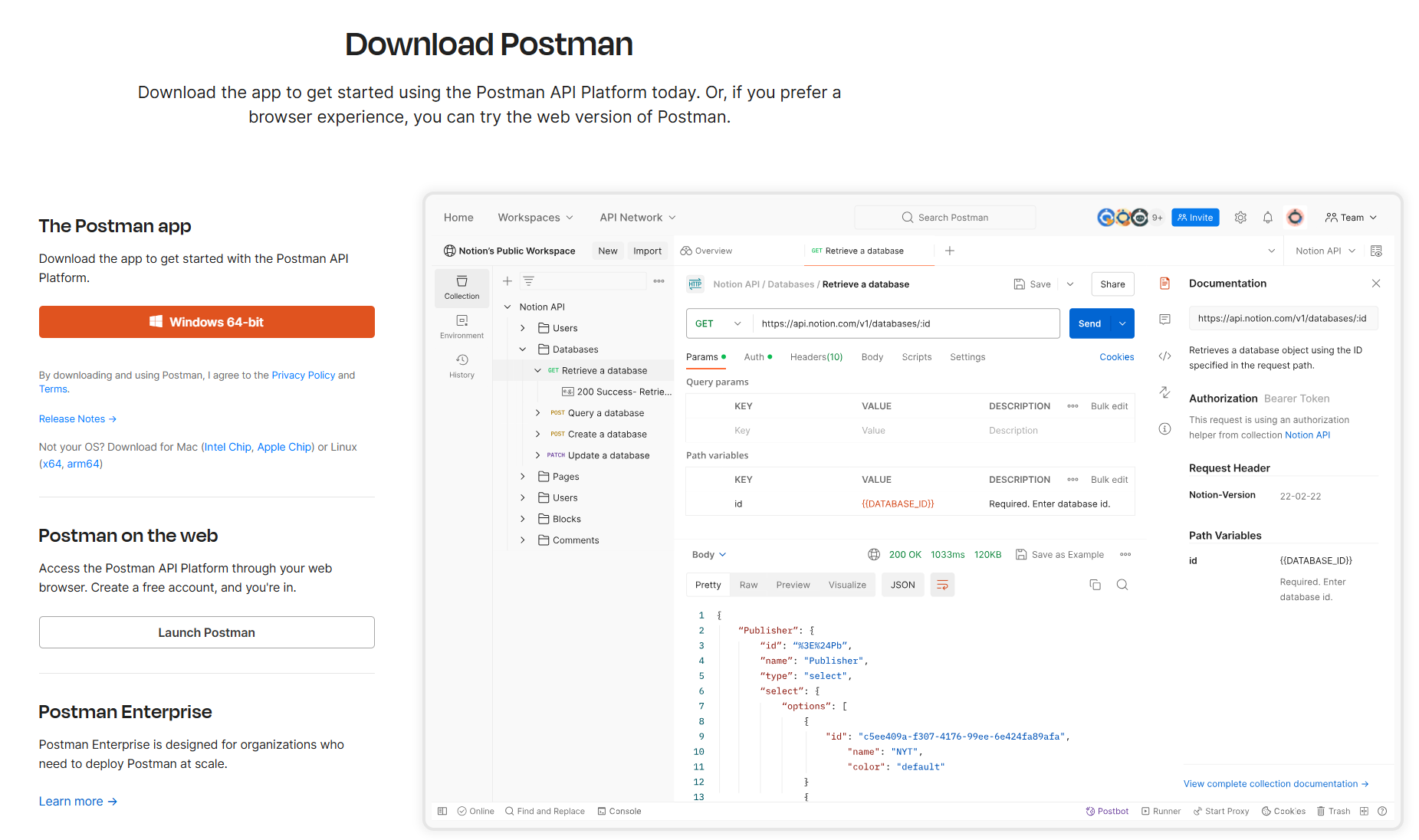Image resolution: width=1419 pixels, height=840 pixels.
Task: Toggle two-pane layout icon in status bar
Action: pyautogui.click(x=1364, y=811)
